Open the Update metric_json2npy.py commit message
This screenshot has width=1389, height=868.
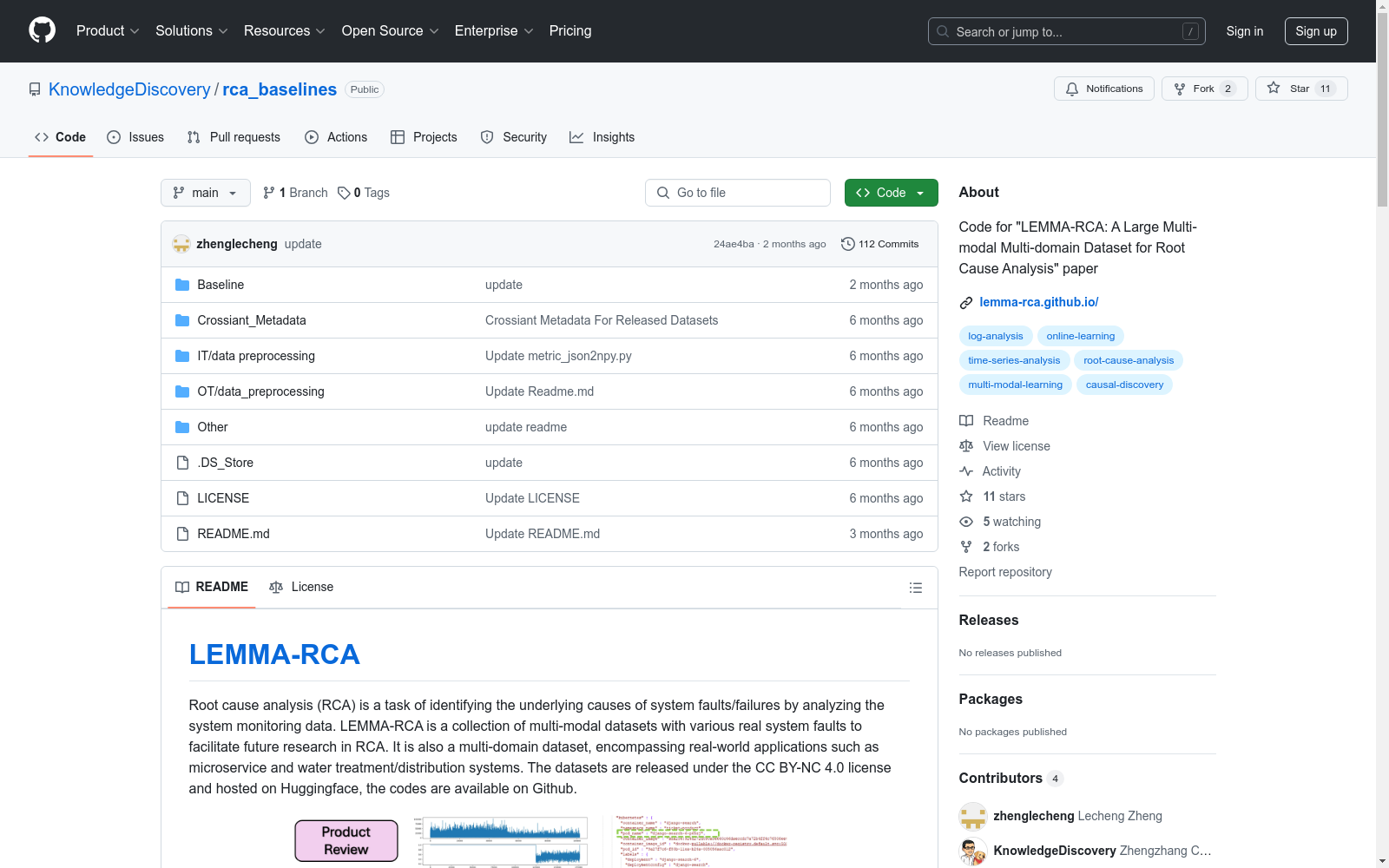tap(558, 356)
